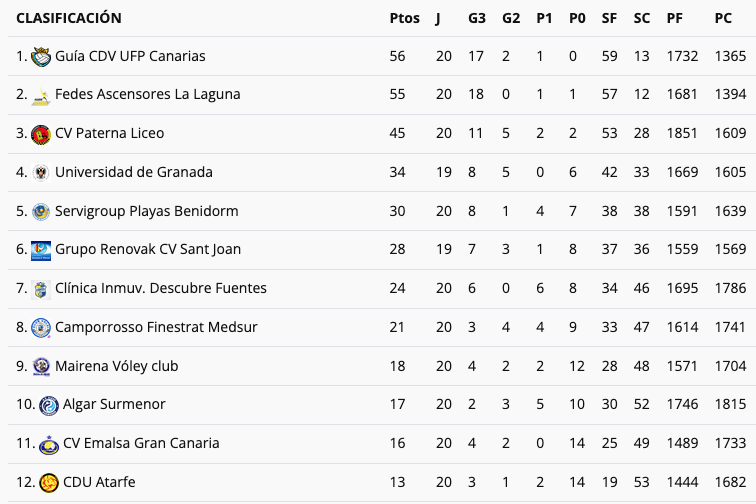Open the Guía CDV UFP Canarias team link

pyautogui.click(x=130, y=56)
